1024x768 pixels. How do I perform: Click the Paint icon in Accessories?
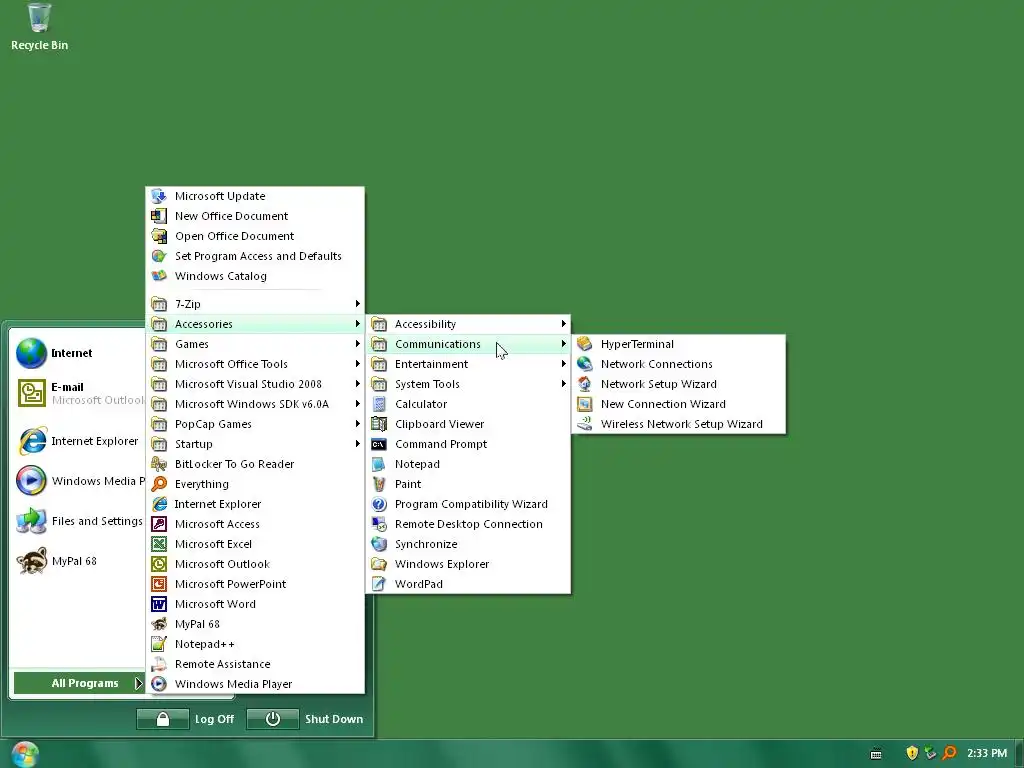379,484
